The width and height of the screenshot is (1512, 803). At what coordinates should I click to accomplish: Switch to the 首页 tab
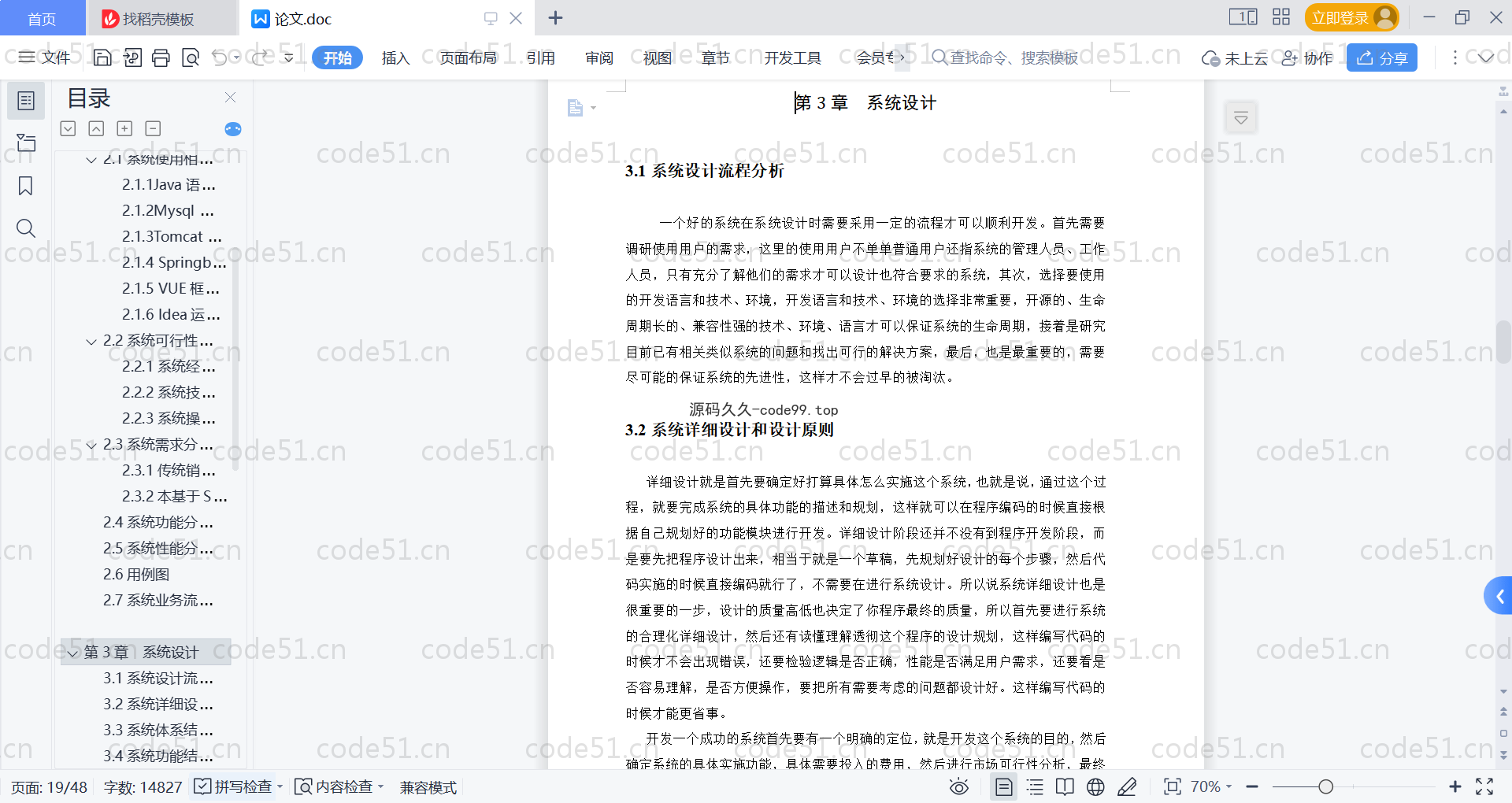[42, 18]
